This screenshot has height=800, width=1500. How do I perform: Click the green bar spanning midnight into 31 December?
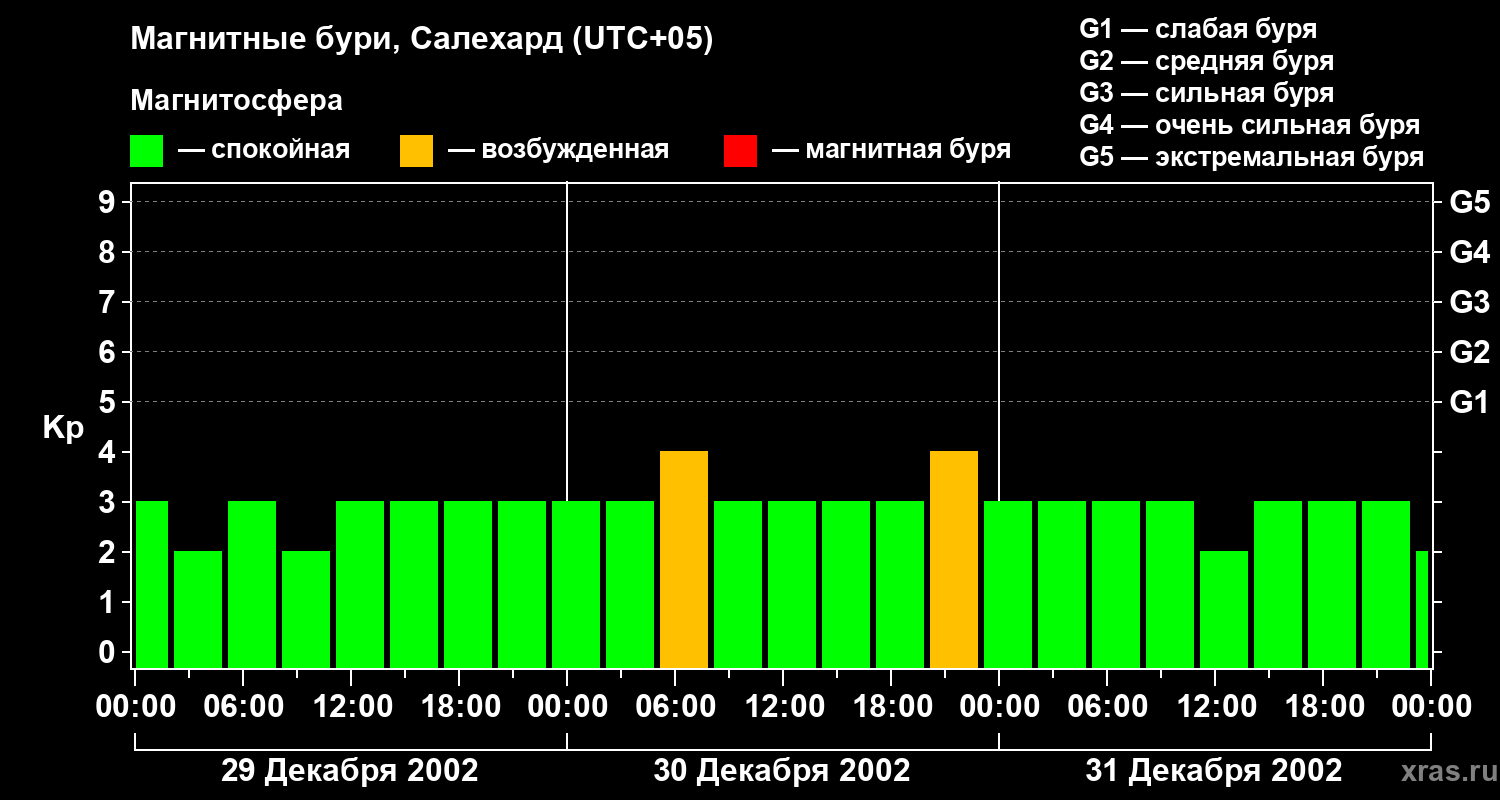(x=1008, y=585)
